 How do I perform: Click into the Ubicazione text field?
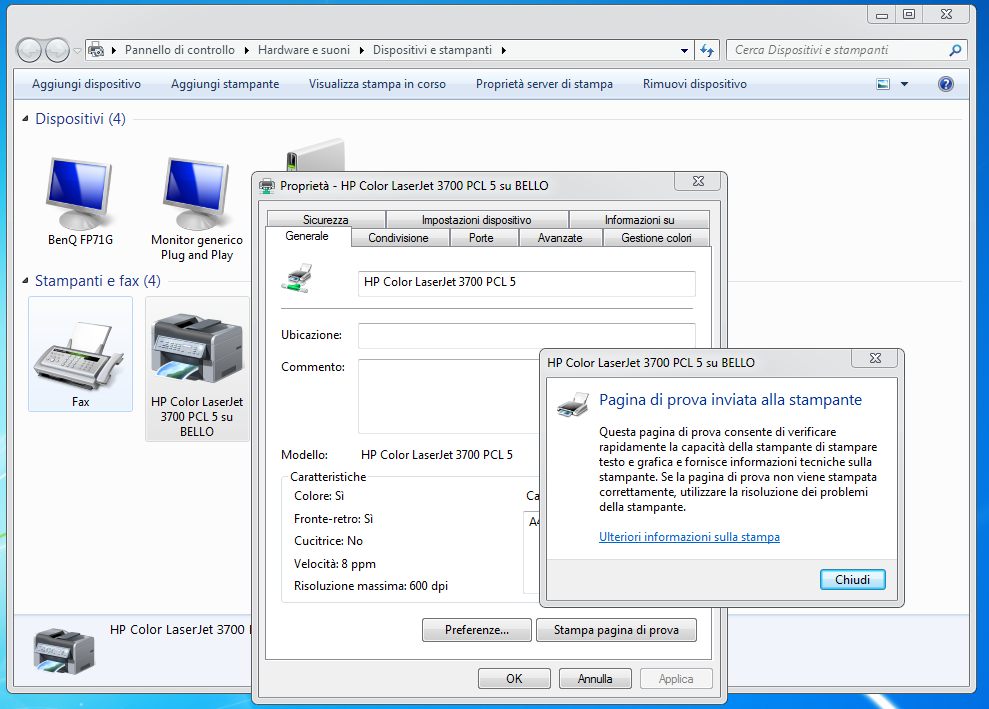(526, 335)
